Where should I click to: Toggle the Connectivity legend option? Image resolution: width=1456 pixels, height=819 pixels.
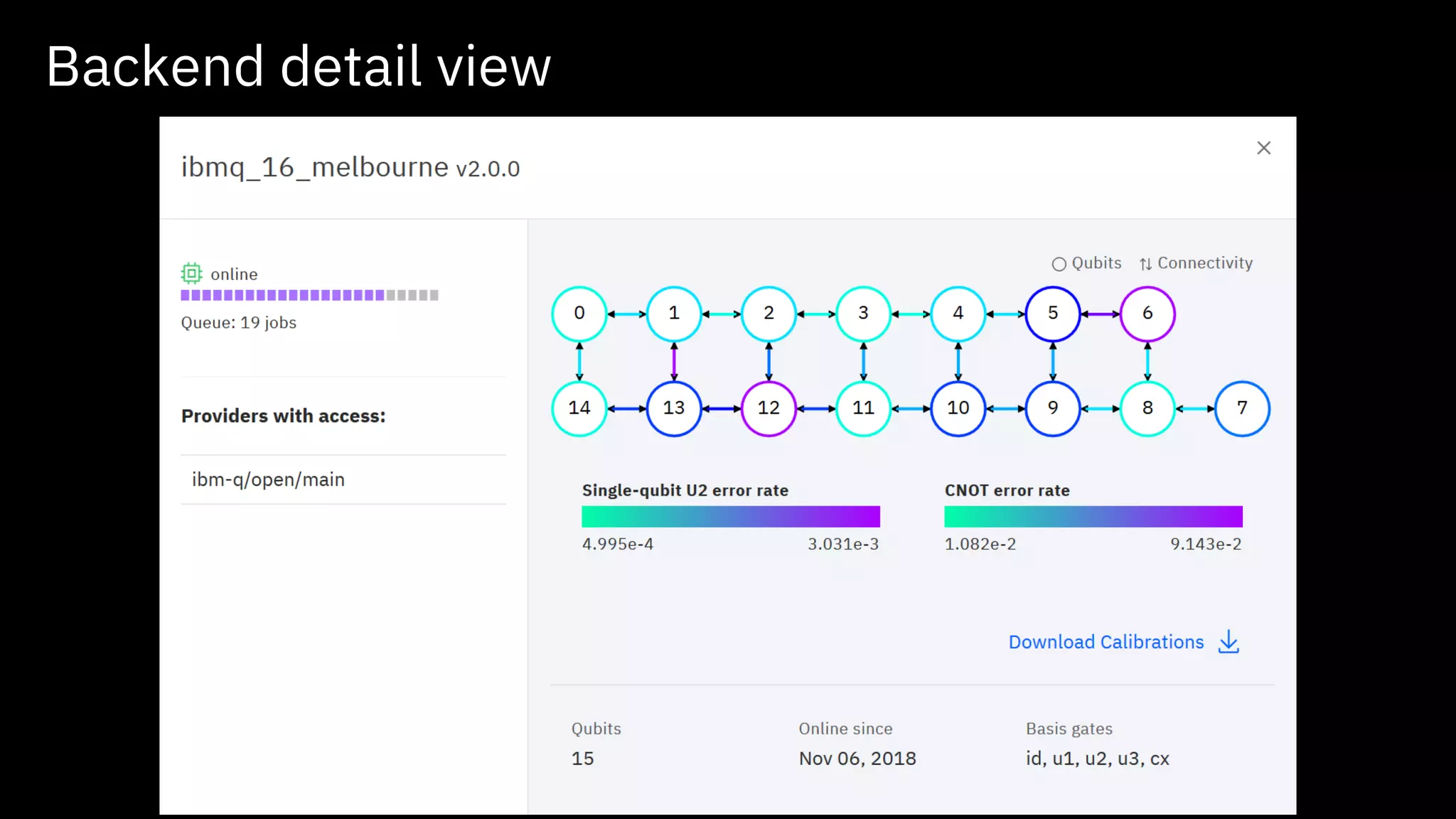(x=1196, y=263)
